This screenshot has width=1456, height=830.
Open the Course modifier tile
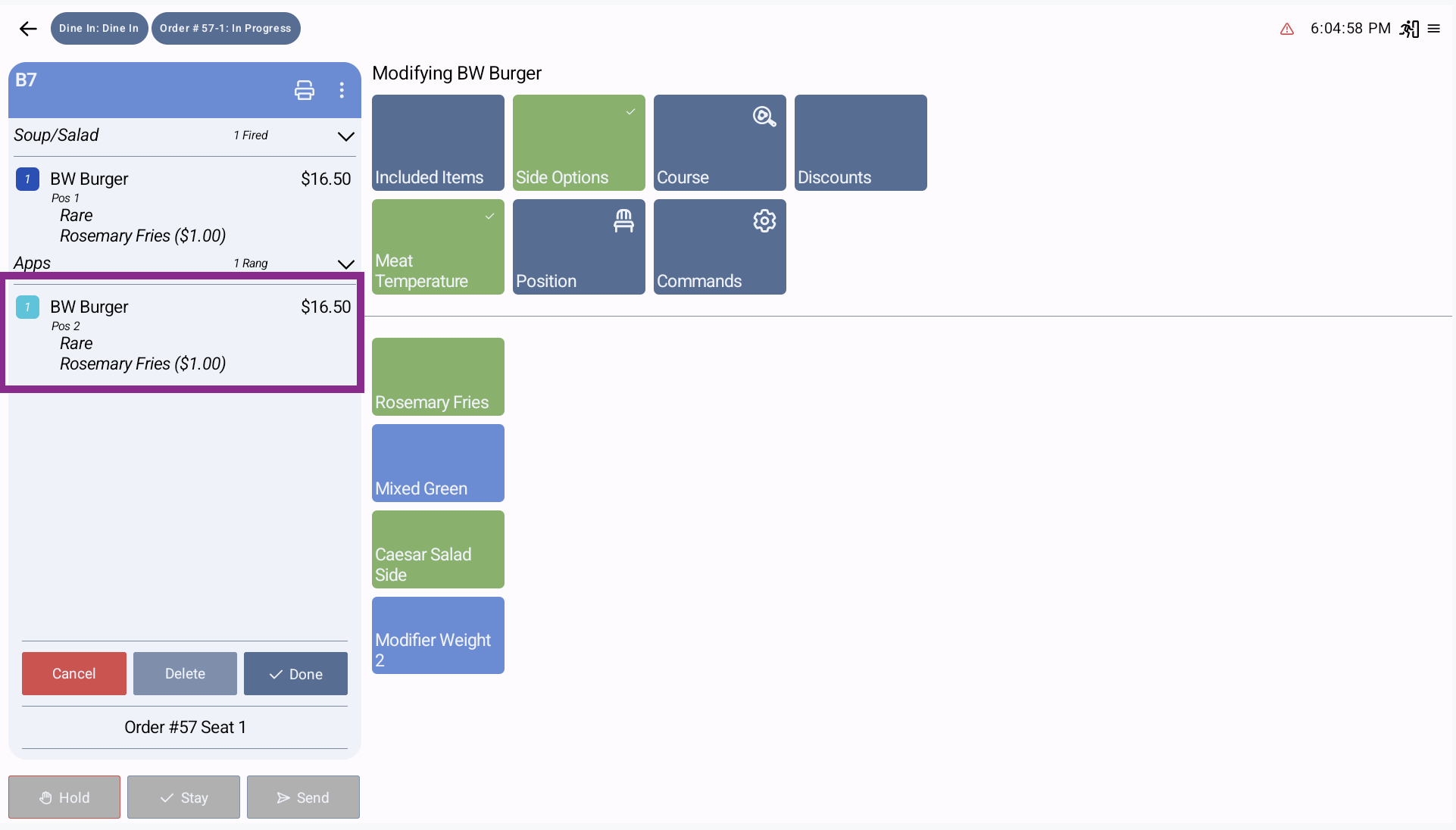720,142
